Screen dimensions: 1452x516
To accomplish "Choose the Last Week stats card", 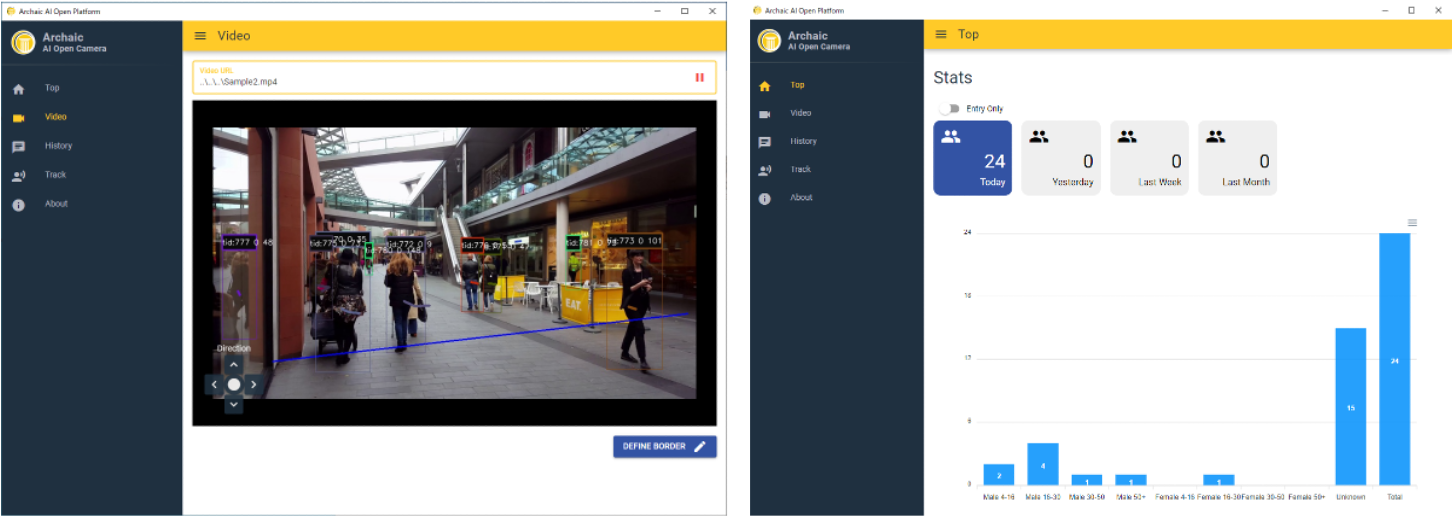I will pyautogui.click(x=1149, y=158).
